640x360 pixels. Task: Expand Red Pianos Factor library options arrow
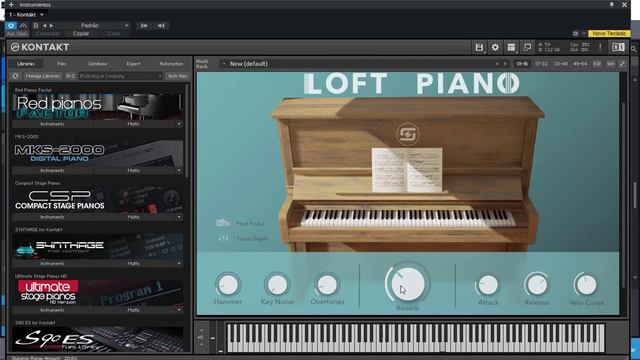[x=179, y=124]
